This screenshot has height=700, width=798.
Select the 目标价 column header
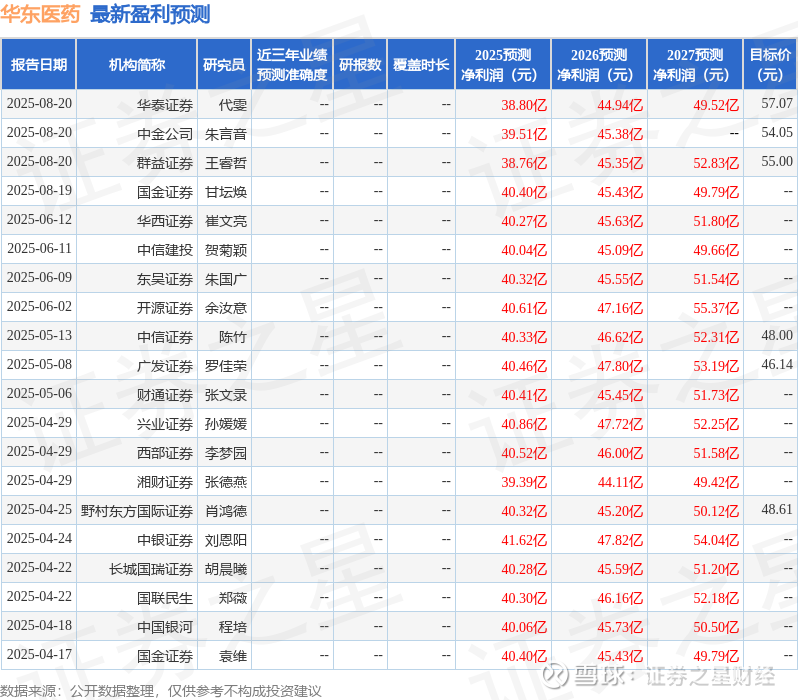pyautogui.click(x=771, y=65)
